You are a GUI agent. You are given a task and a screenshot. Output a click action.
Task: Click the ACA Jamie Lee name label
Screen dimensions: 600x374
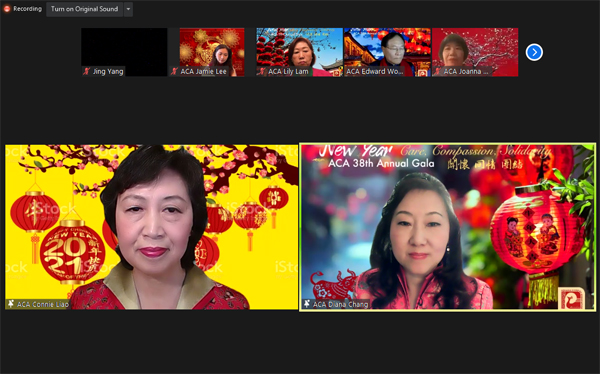pyautogui.click(x=203, y=72)
